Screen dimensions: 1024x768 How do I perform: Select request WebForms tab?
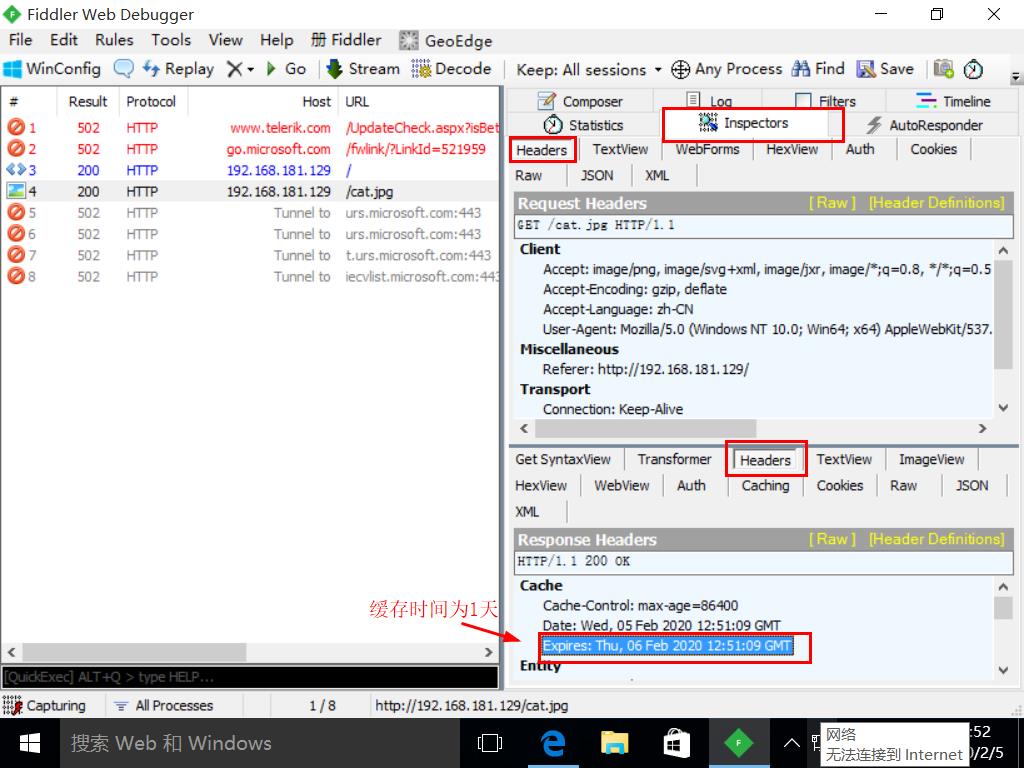coord(707,149)
